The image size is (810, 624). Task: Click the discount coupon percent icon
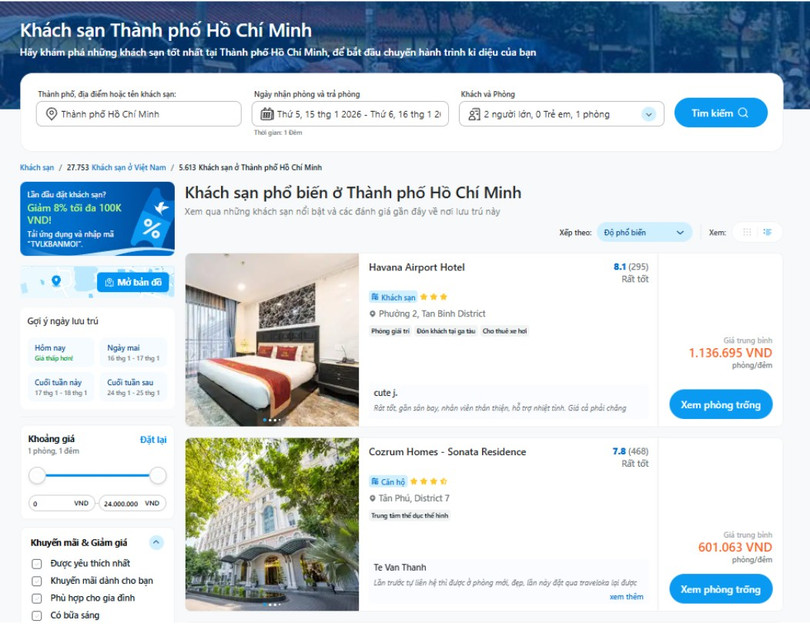[151, 228]
